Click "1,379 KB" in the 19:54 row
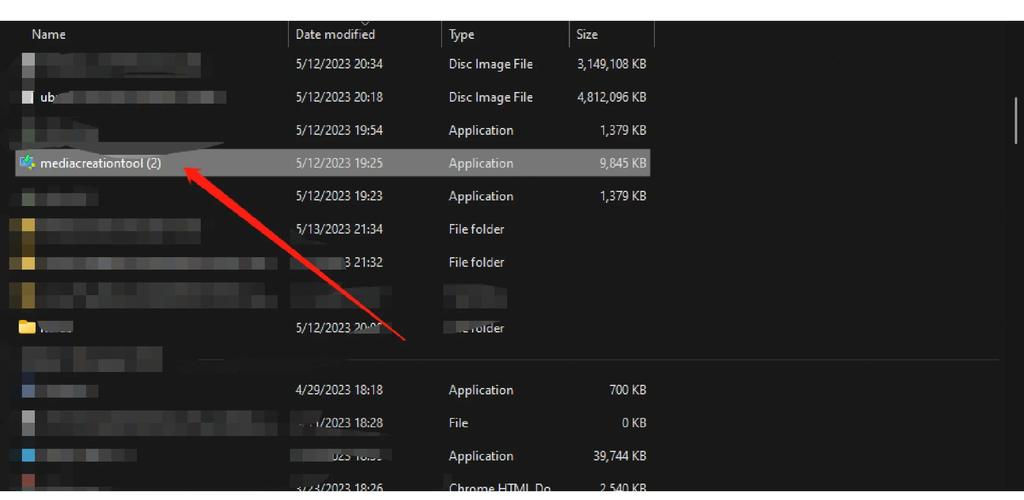1024x500 pixels. 623,130
